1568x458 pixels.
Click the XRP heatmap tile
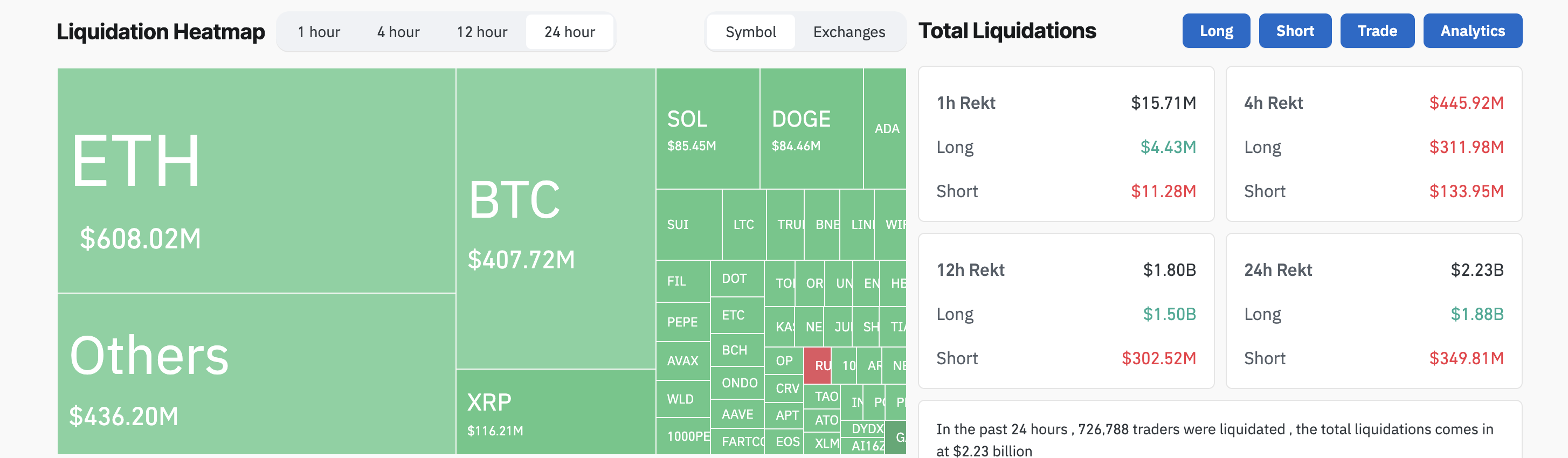pos(555,412)
